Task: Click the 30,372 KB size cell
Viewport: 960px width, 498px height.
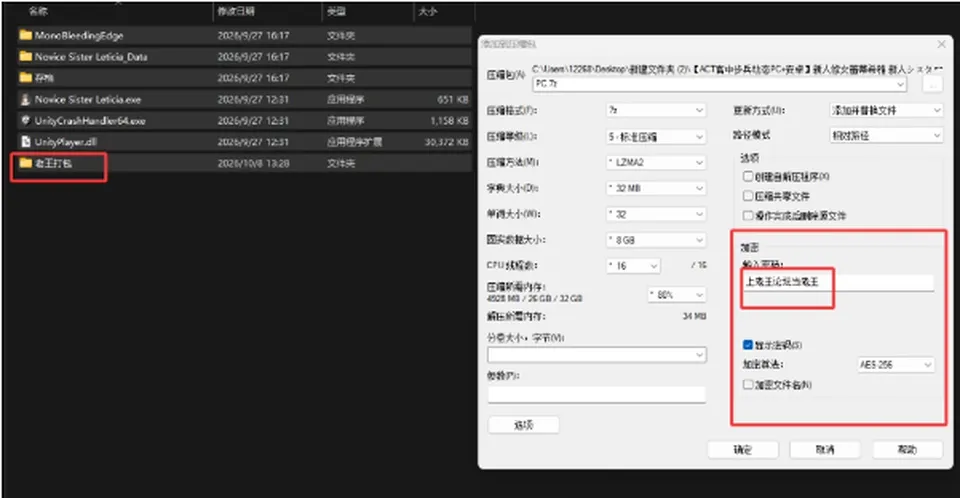Action: tap(447, 142)
